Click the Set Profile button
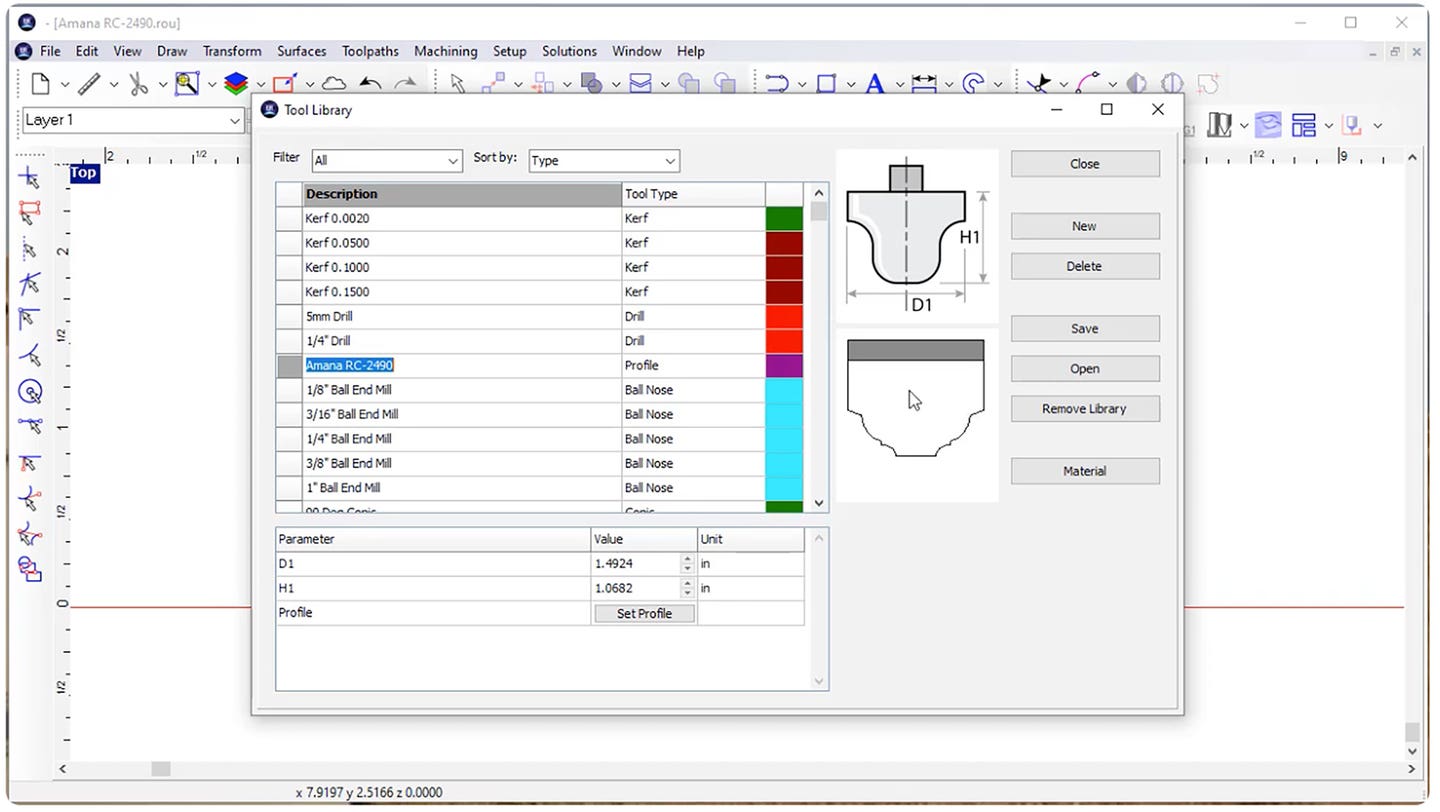 click(644, 613)
